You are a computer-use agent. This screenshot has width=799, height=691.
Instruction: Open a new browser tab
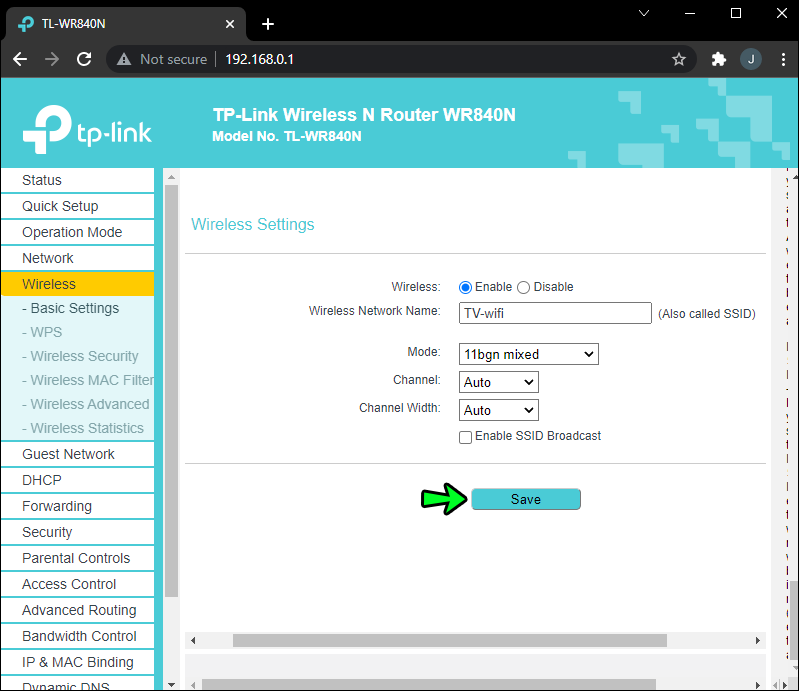[x=268, y=24]
